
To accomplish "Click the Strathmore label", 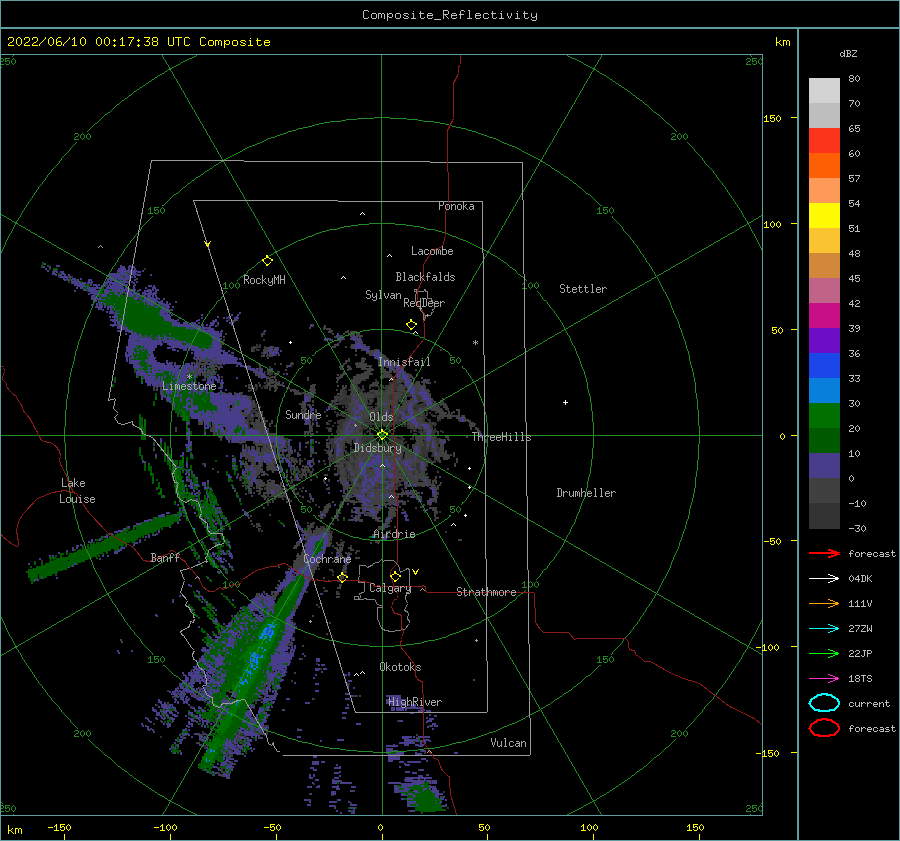I will pos(486,592).
